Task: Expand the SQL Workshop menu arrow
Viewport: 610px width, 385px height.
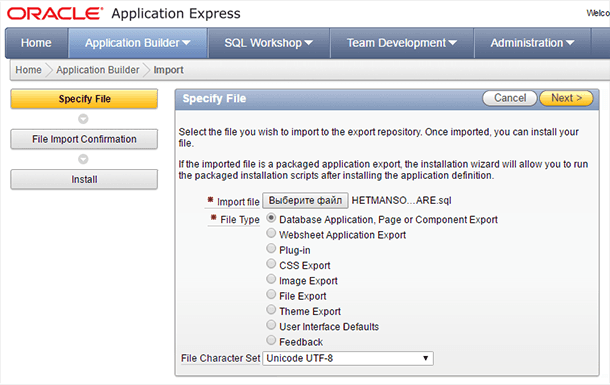Action: [x=309, y=43]
